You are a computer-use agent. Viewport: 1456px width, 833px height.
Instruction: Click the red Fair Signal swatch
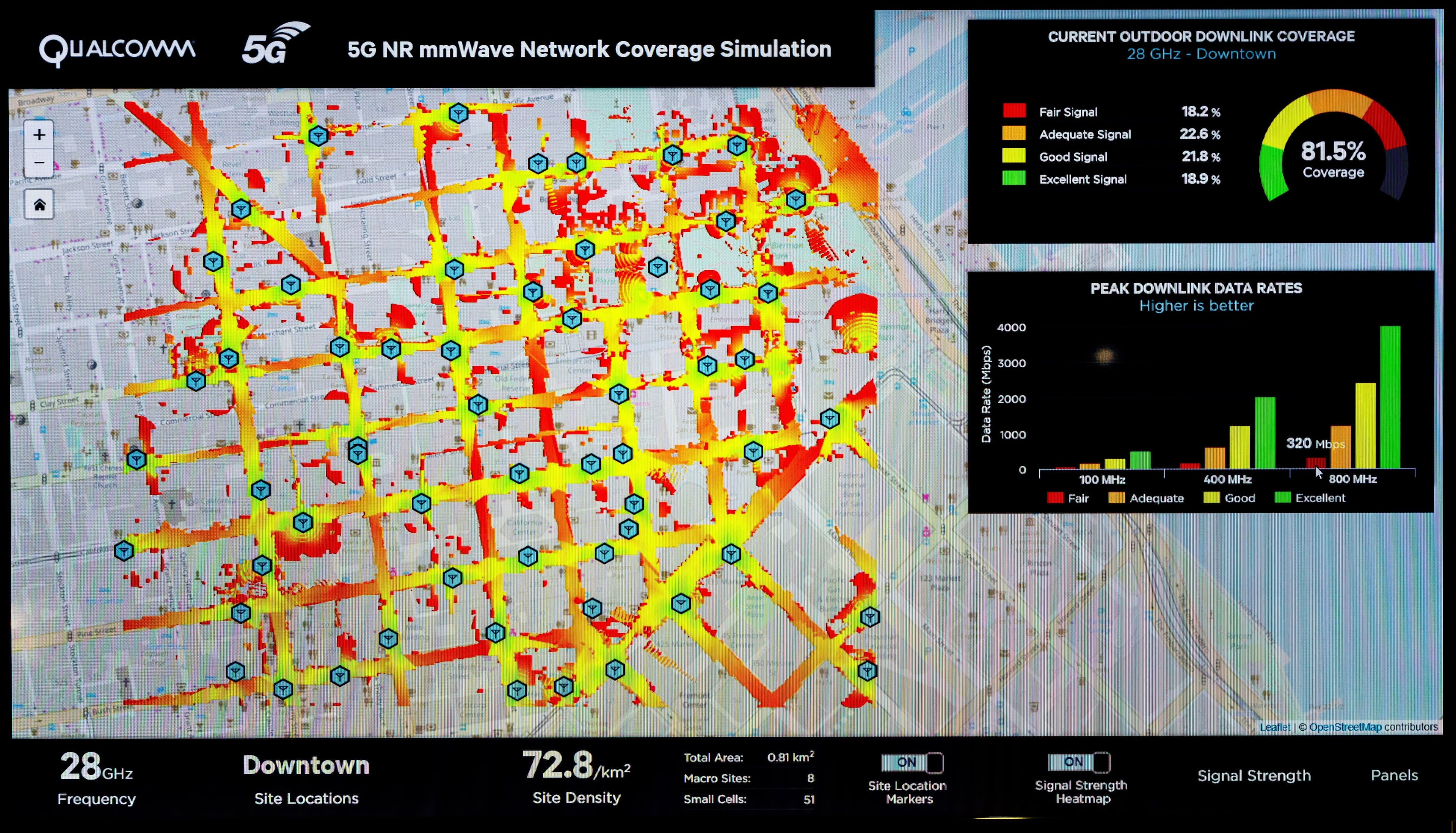1014,111
